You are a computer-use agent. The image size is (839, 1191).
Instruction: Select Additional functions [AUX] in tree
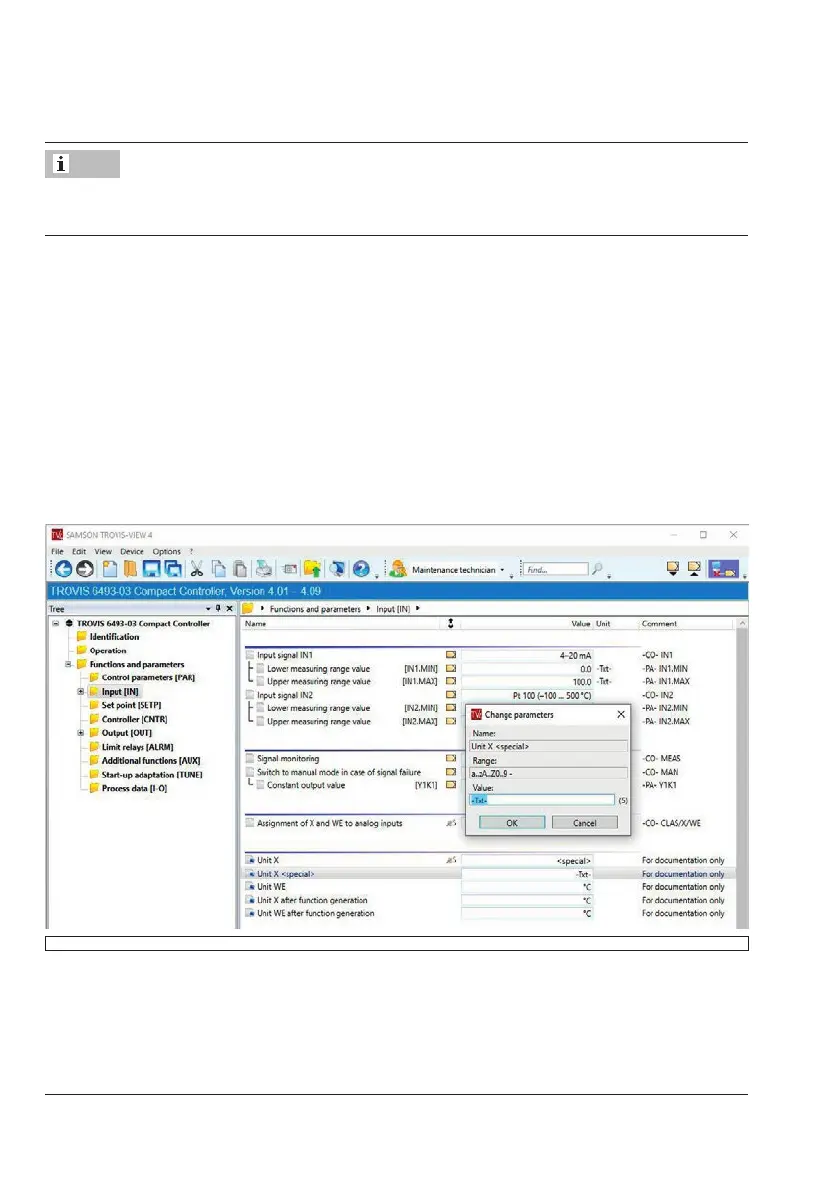coord(151,760)
